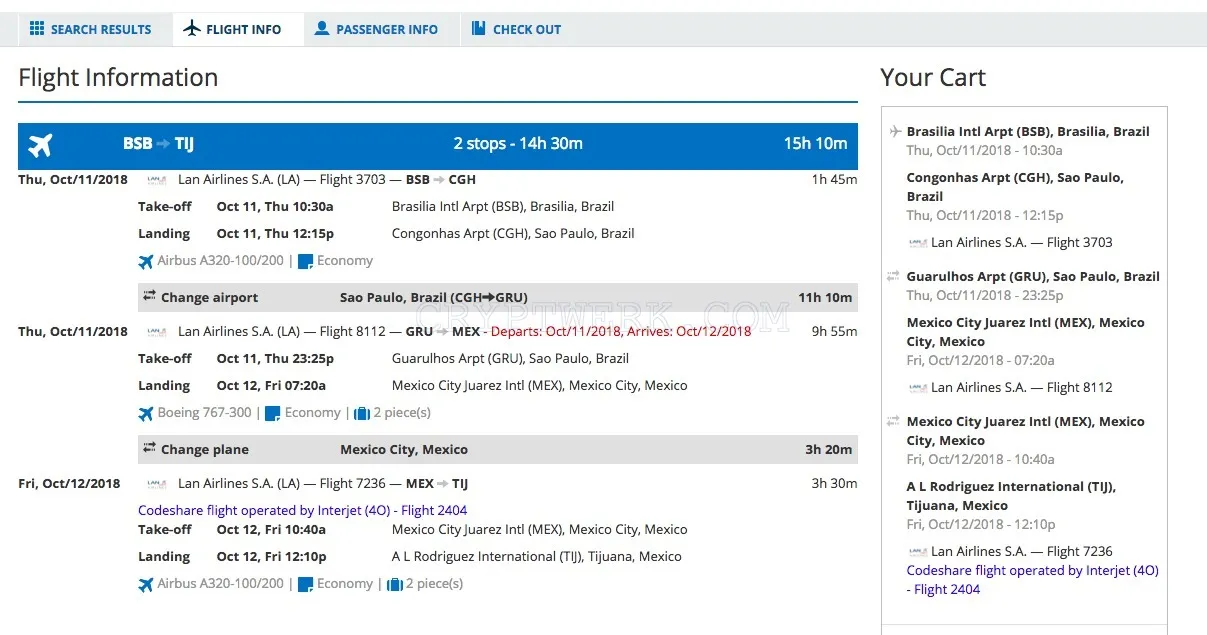Click the Change airport layover row

(x=498, y=297)
